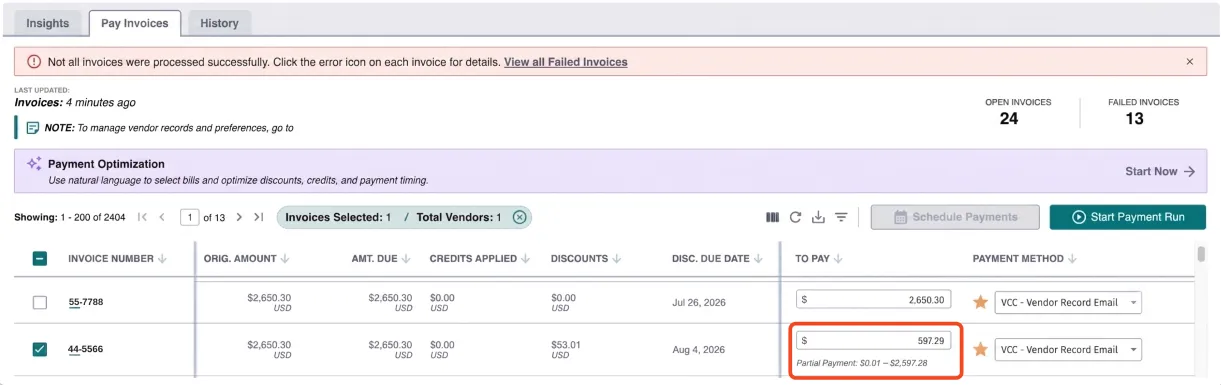1221x385 pixels.
Task: Sort by Invoice Number column arrow
Action: tap(162, 259)
